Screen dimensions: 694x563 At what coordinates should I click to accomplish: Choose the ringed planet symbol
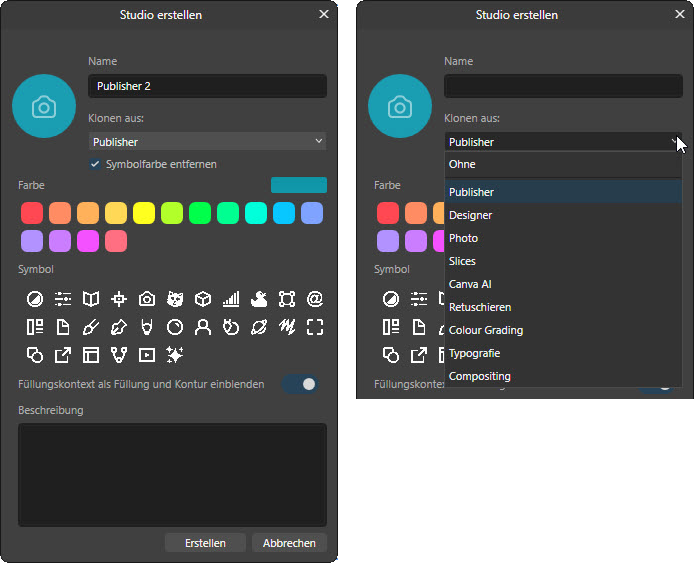coord(259,327)
